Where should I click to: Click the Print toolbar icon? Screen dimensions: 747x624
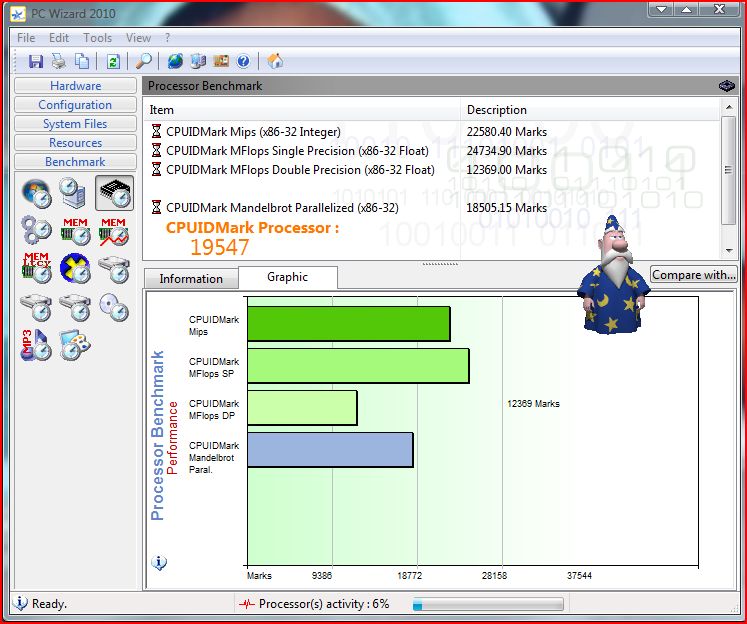(59, 61)
